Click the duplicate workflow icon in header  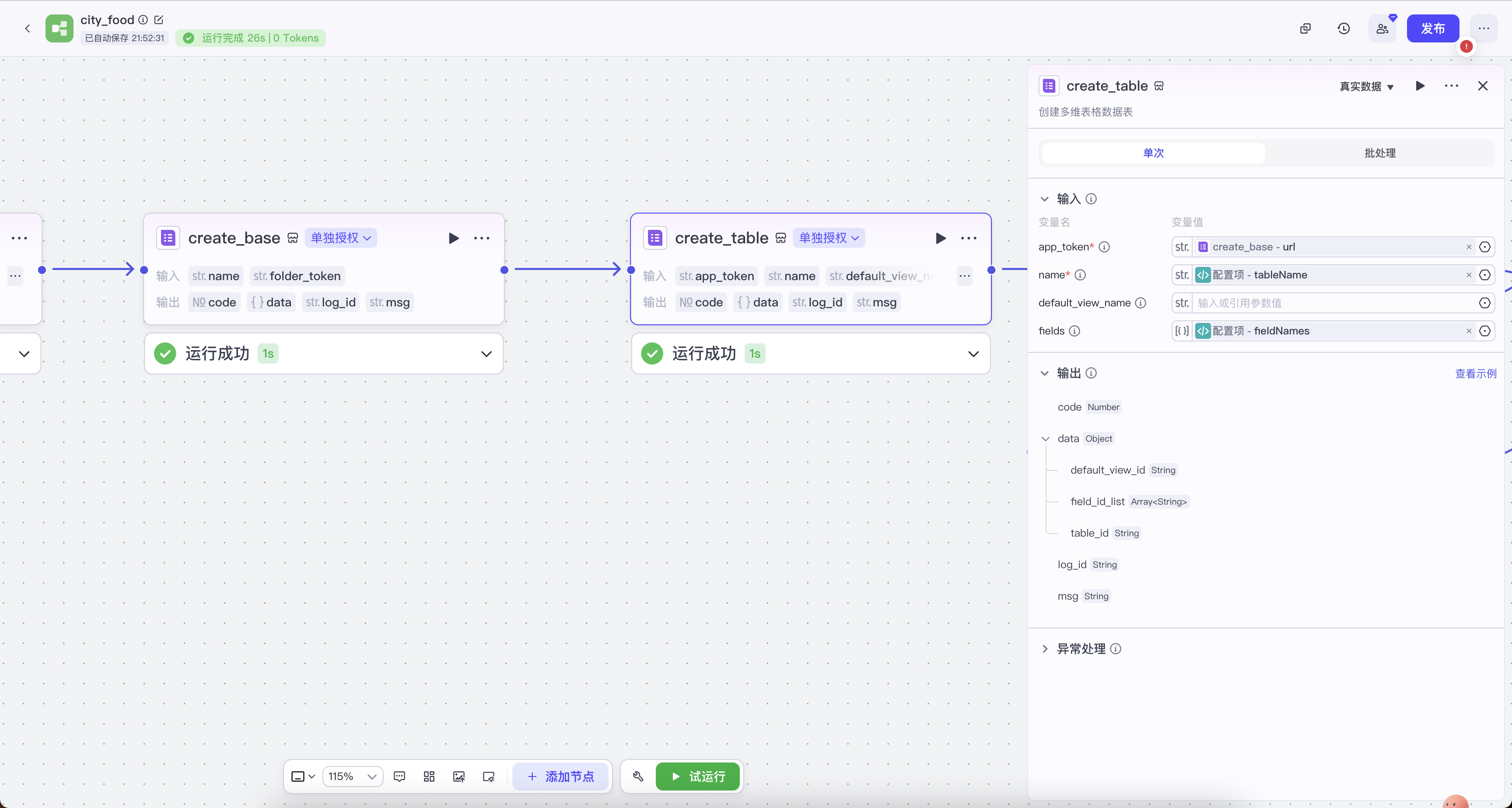1305,28
